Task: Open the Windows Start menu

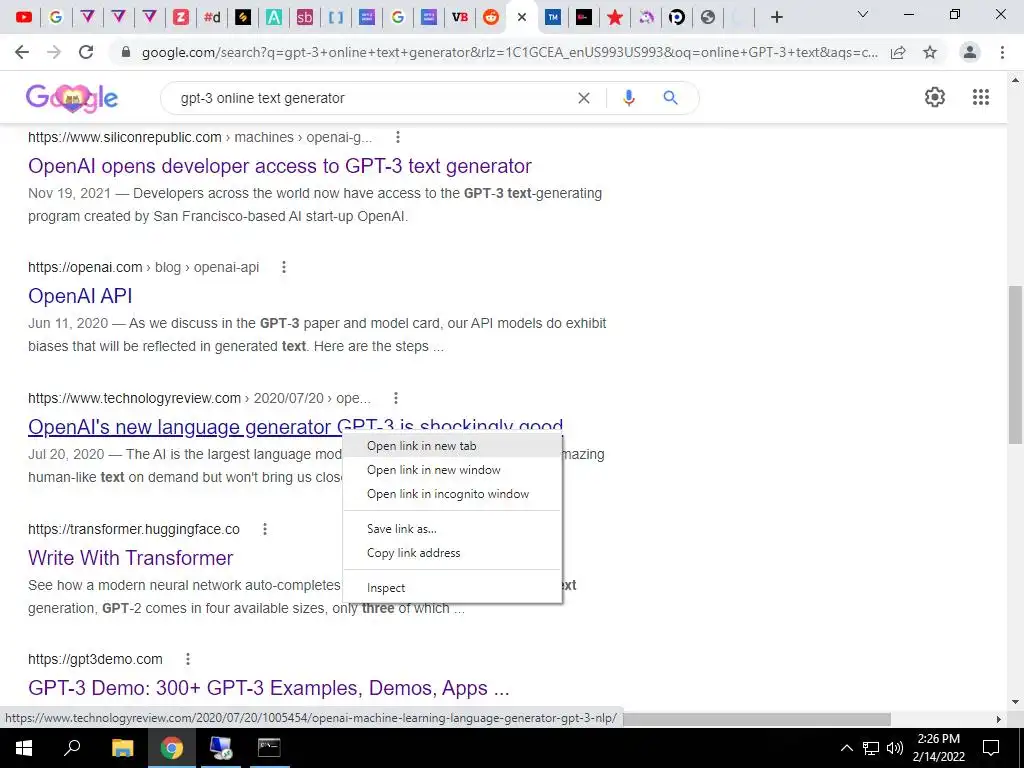Action: [x=24, y=748]
